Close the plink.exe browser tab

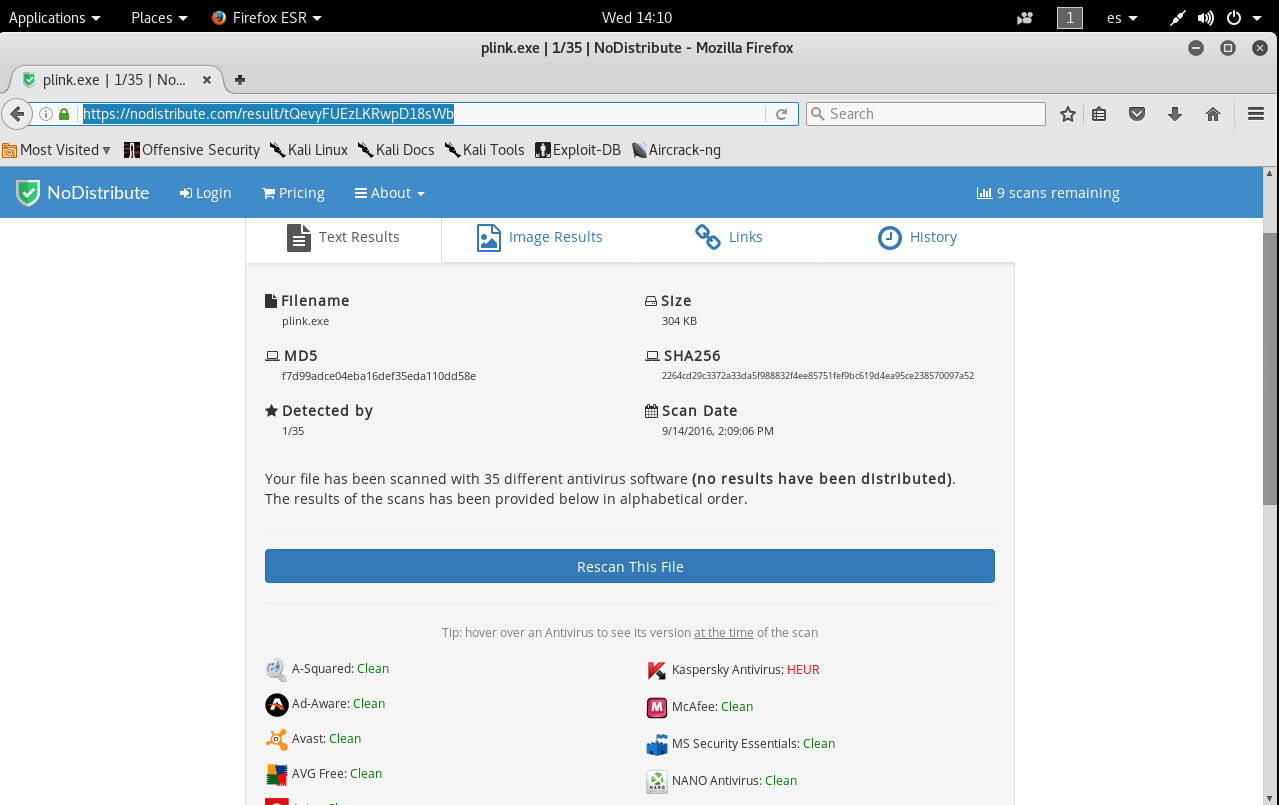tap(208, 80)
